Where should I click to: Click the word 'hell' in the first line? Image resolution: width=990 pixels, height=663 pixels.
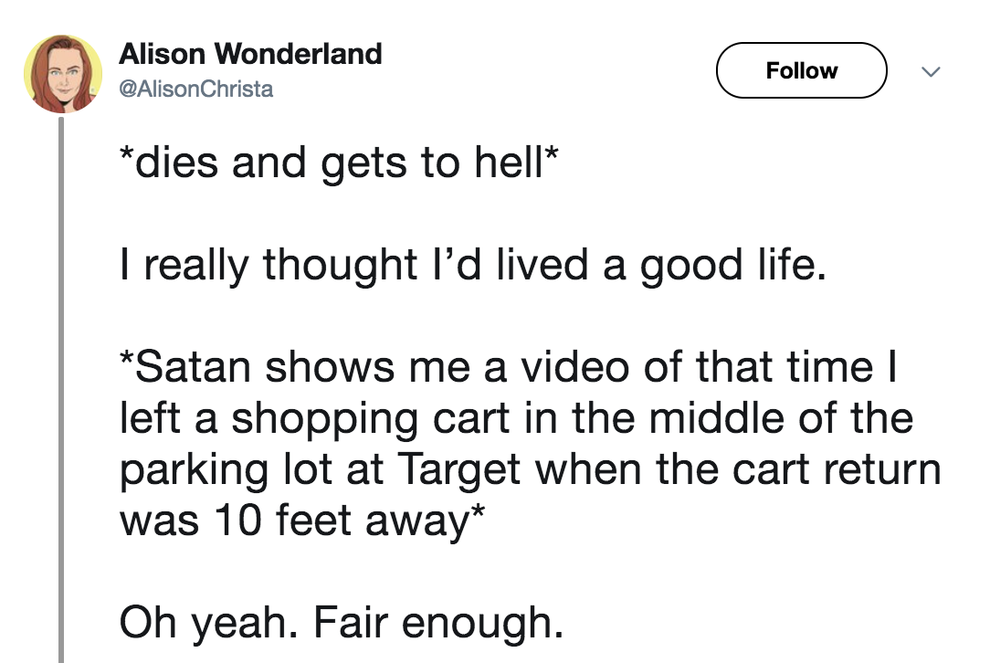tap(507, 162)
